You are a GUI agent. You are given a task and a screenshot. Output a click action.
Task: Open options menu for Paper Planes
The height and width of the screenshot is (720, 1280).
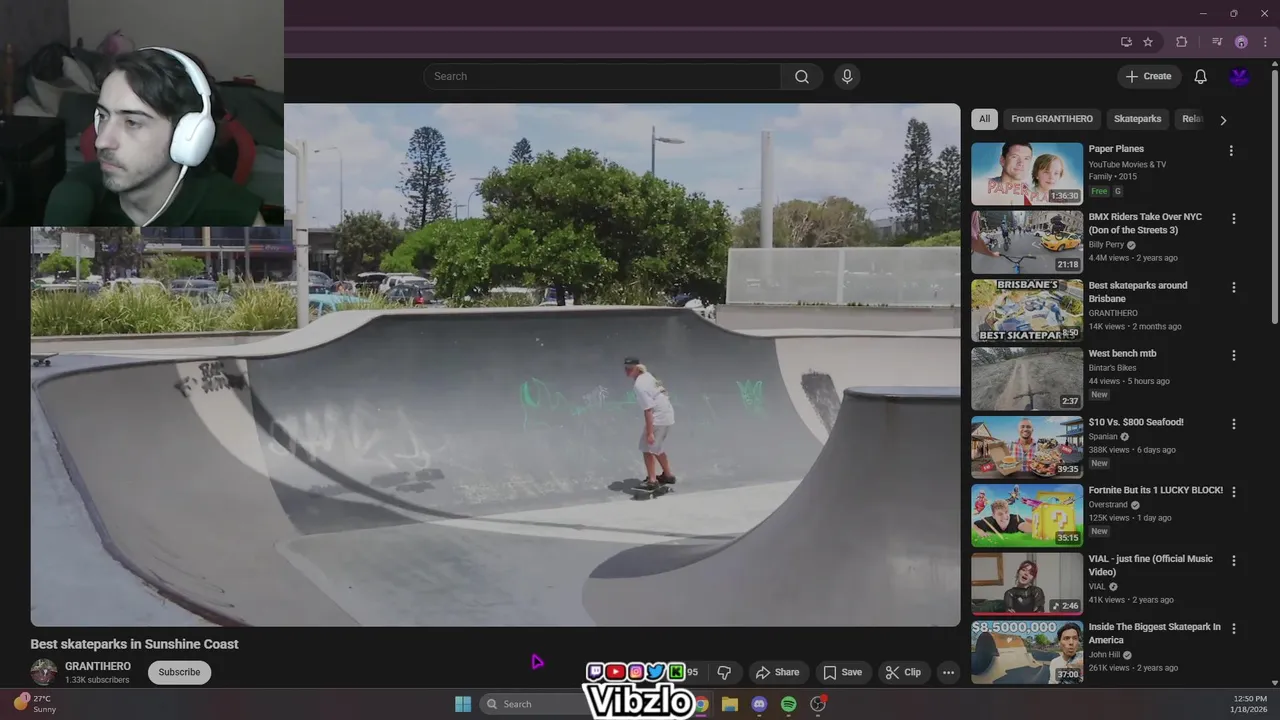[x=1231, y=151]
